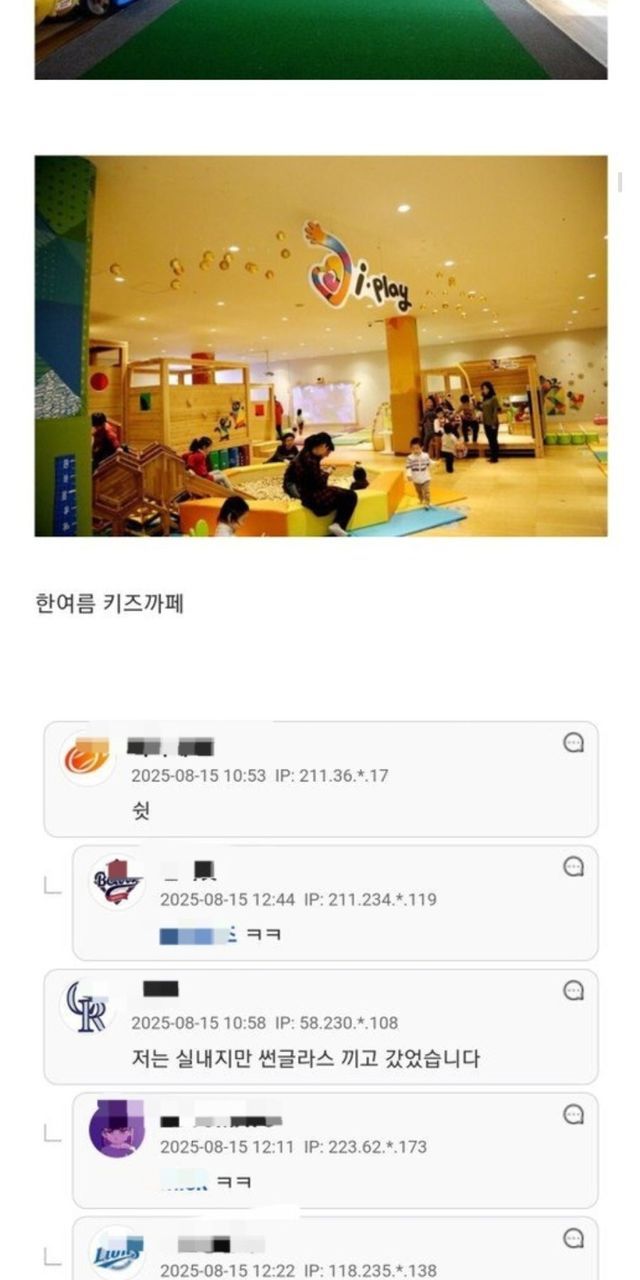Click the comment text 저는 실내지만 썬글라스 끼고 갔었습니다
This screenshot has width=640, height=1280.
pos(306,1058)
